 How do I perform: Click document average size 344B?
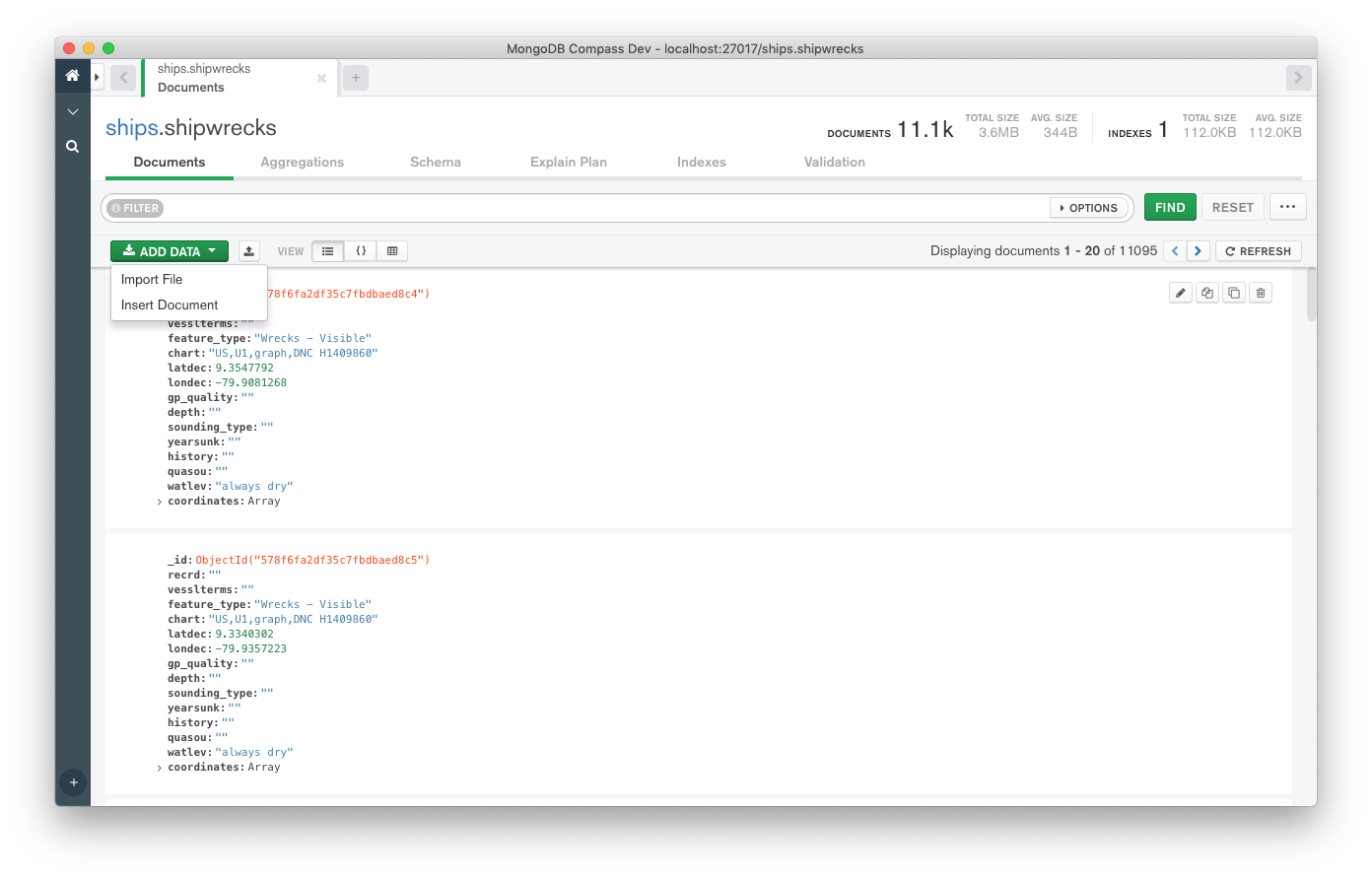1061,132
